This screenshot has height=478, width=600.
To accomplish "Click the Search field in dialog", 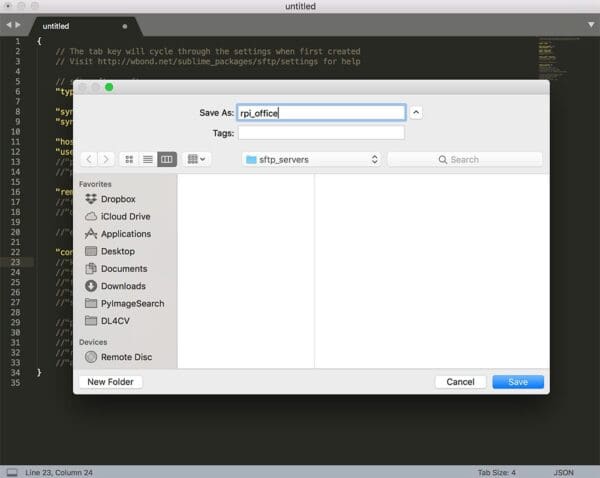I will [465, 160].
